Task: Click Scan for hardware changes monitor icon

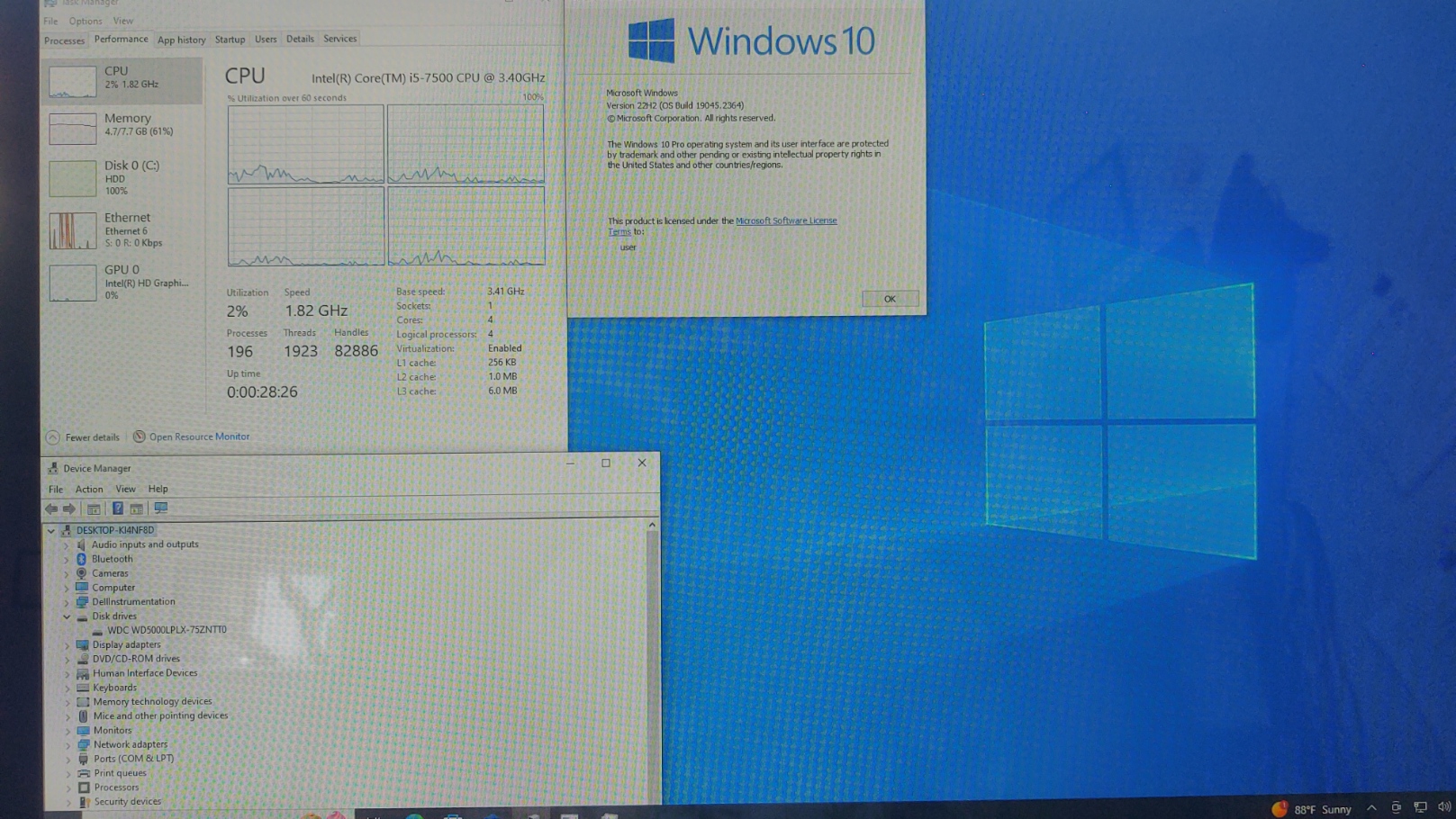Action: click(161, 508)
